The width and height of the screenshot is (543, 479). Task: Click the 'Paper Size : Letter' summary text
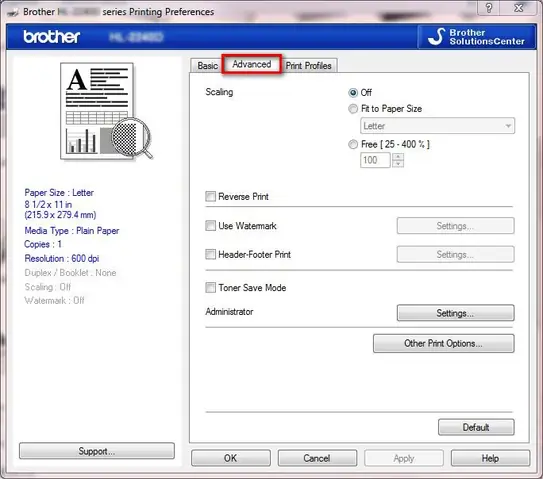[x=59, y=193]
